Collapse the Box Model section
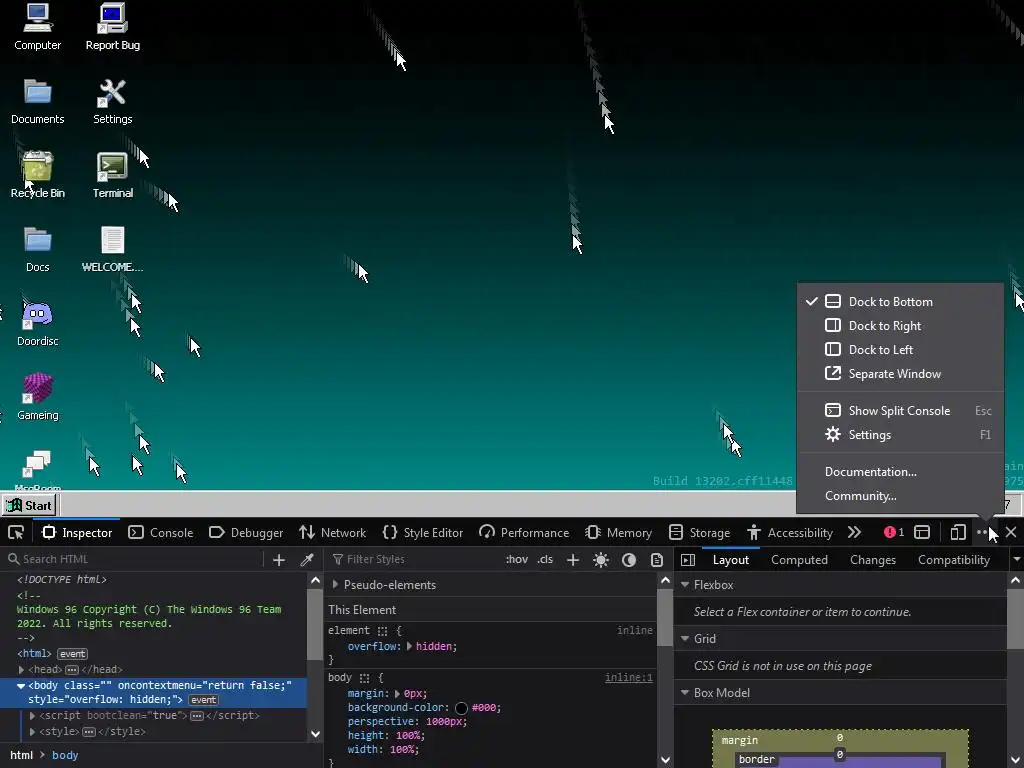 pos(685,692)
